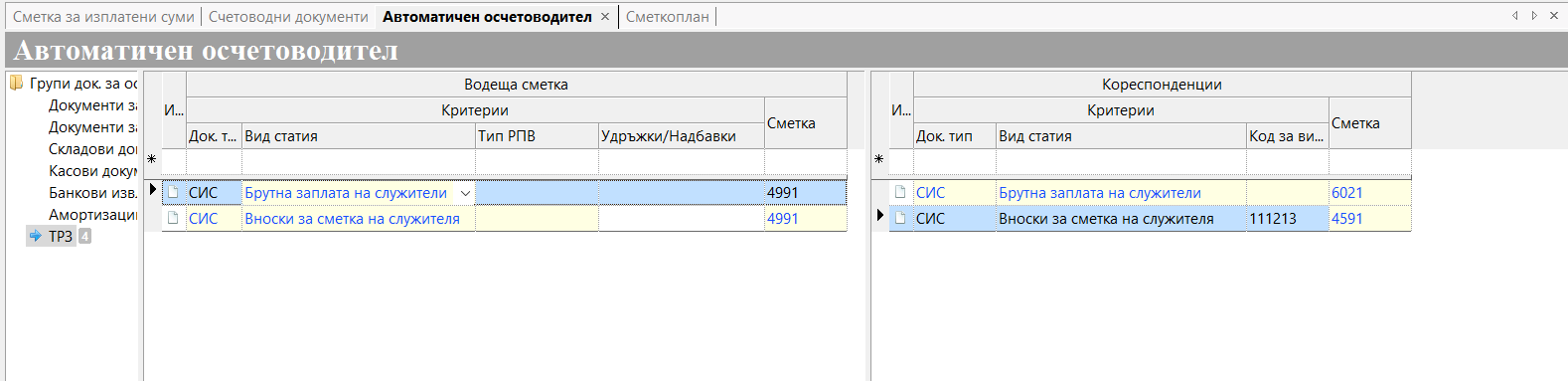Click Вид статия new-row cell in Кореспонденции
The image size is (1568, 381).
click(1121, 161)
